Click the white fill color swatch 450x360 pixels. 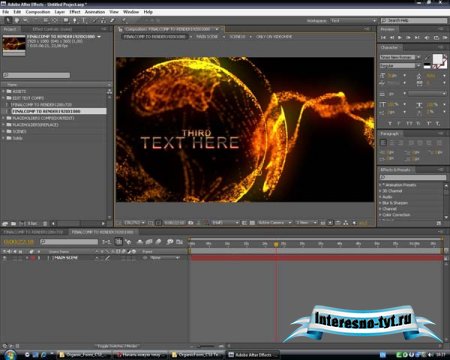click(437, 59)
